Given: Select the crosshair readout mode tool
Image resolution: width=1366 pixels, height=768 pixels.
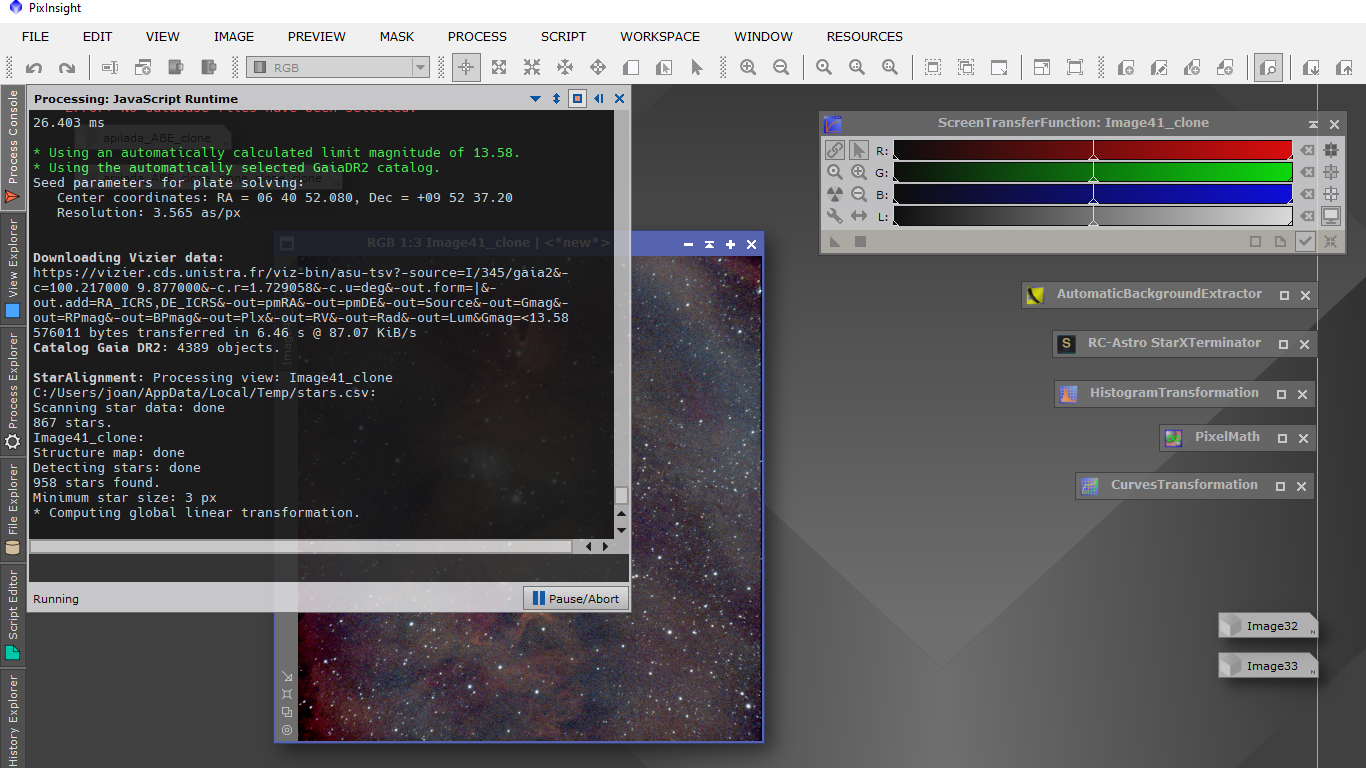Looking at the screenshot, I should point(465,68).
